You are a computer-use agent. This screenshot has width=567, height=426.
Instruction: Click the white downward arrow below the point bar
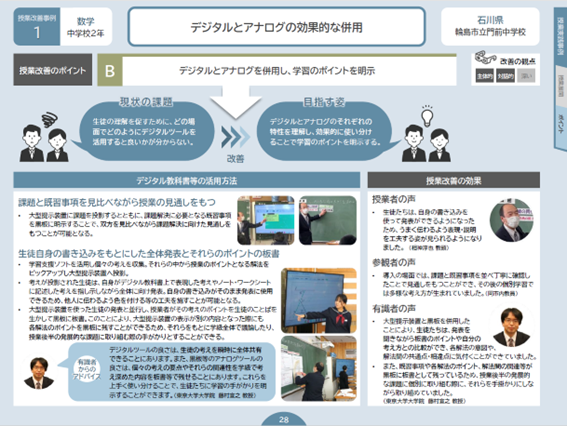(x=236, y=102)
